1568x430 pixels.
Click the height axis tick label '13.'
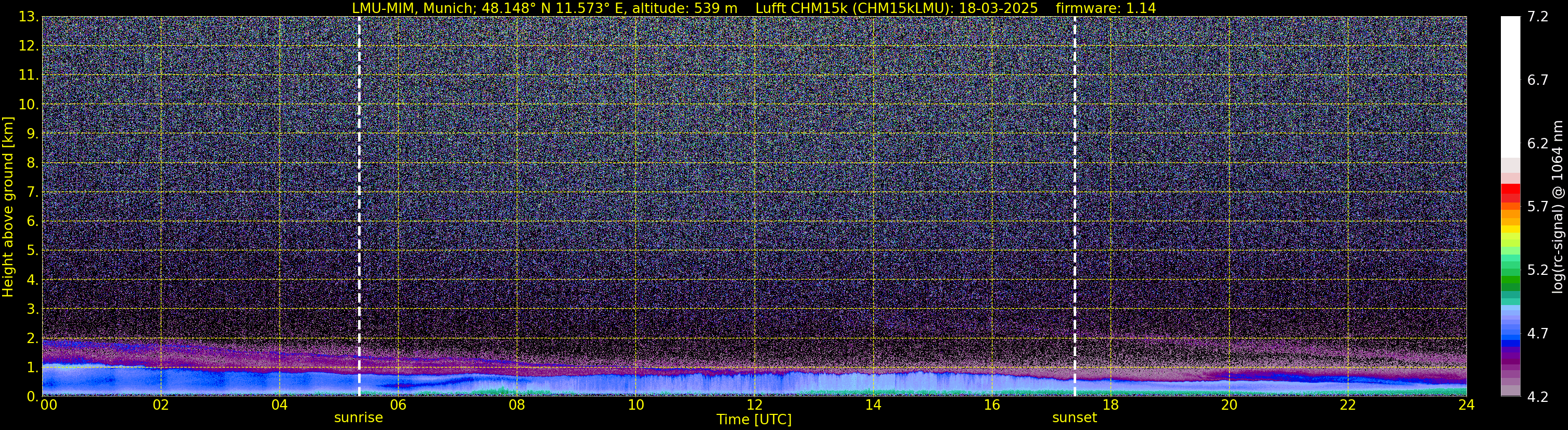[x=29, y=17]
